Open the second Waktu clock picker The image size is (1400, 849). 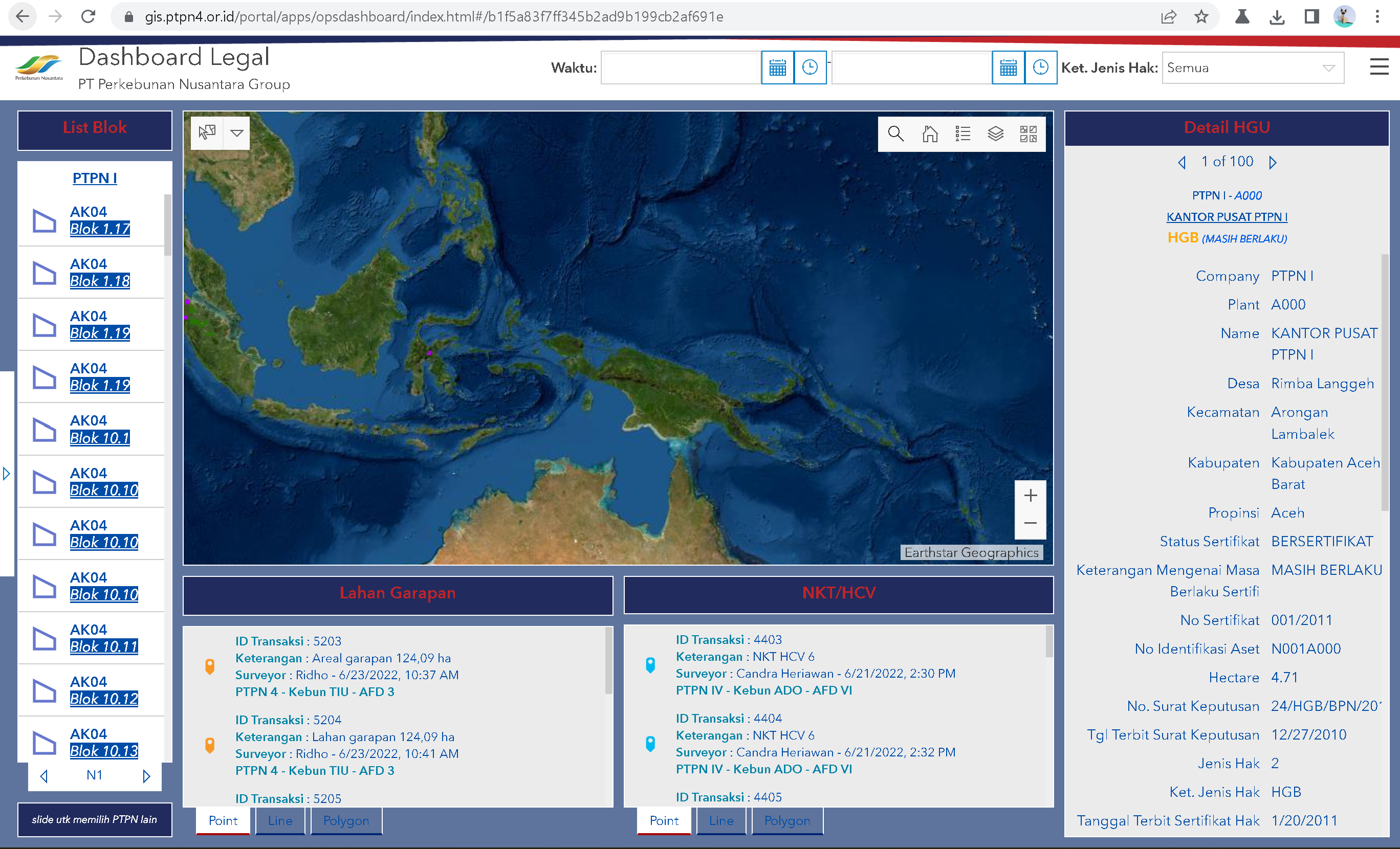1040,68
